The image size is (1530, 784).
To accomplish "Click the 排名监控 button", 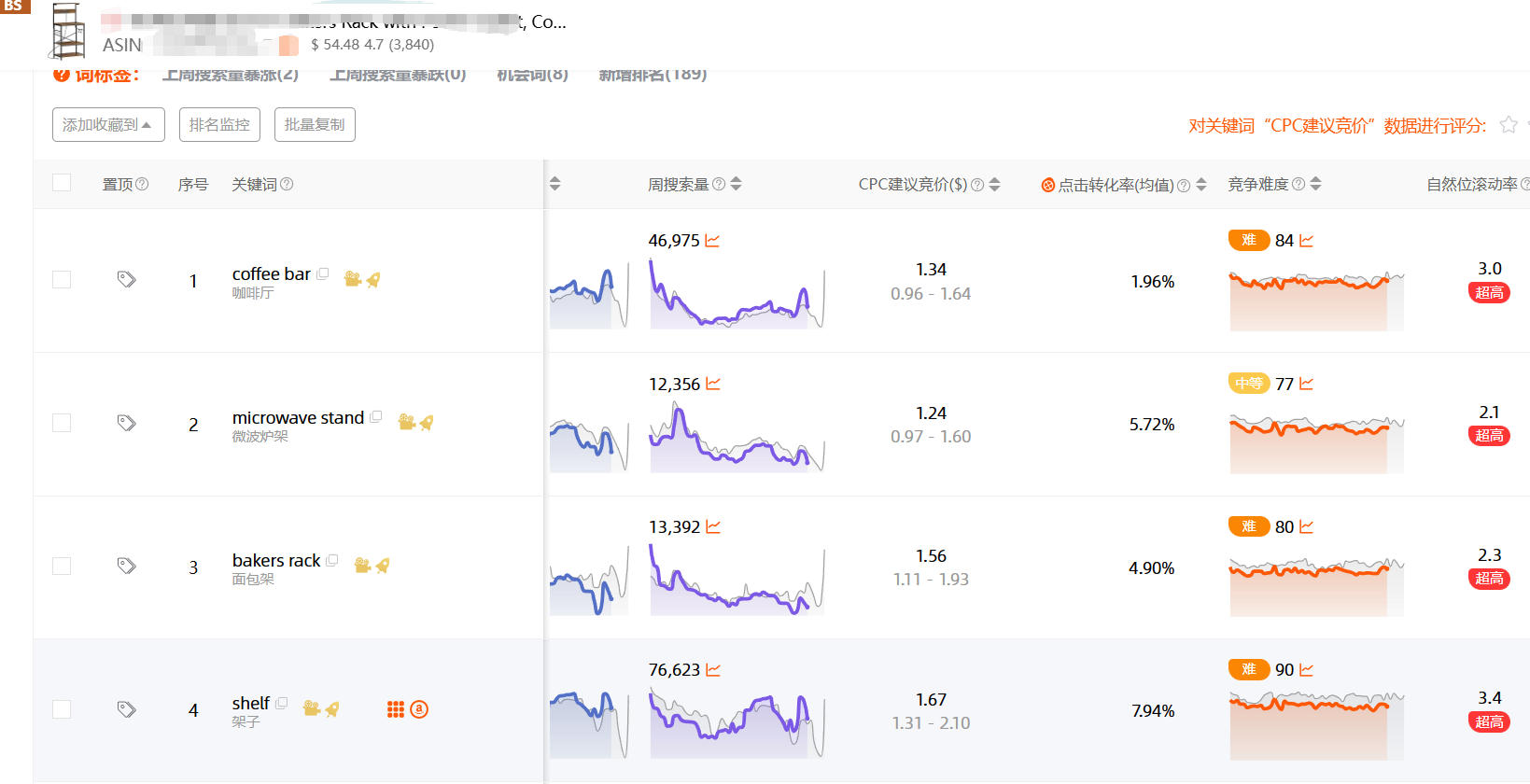I will pos(219,125).
